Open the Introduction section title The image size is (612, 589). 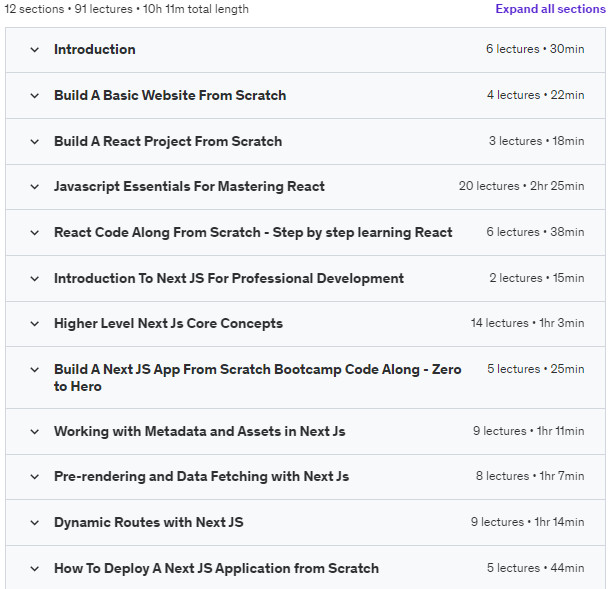(x=95, y=49)
